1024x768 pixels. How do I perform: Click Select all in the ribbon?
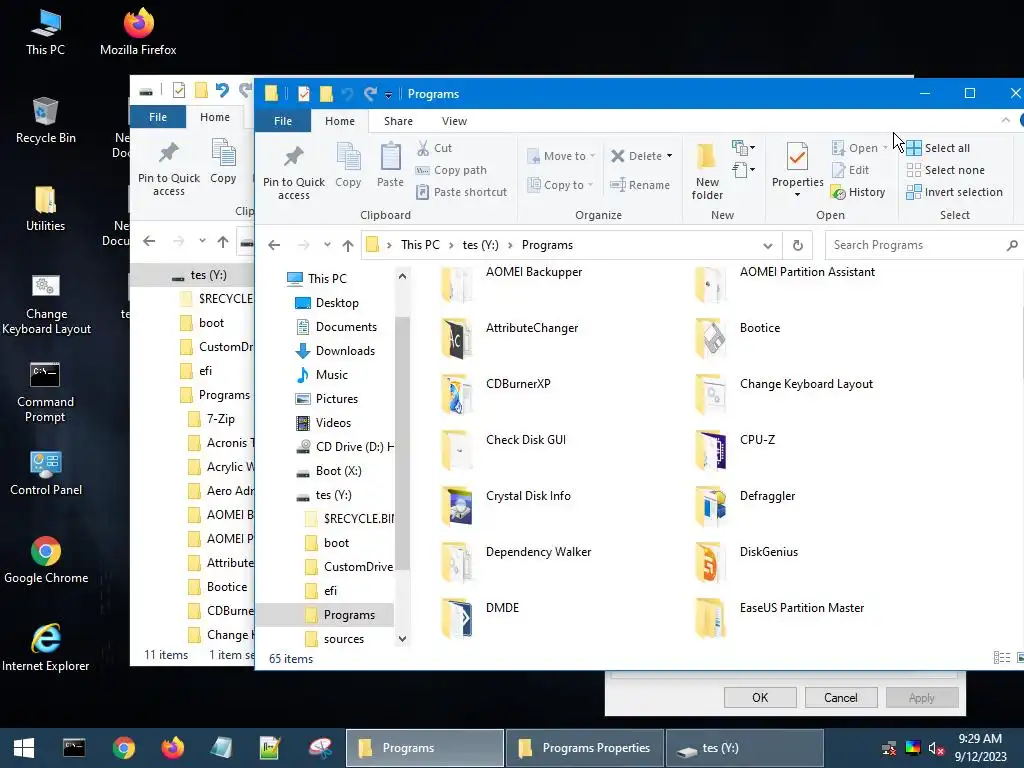pyautogui.click(x=938, y=148)
